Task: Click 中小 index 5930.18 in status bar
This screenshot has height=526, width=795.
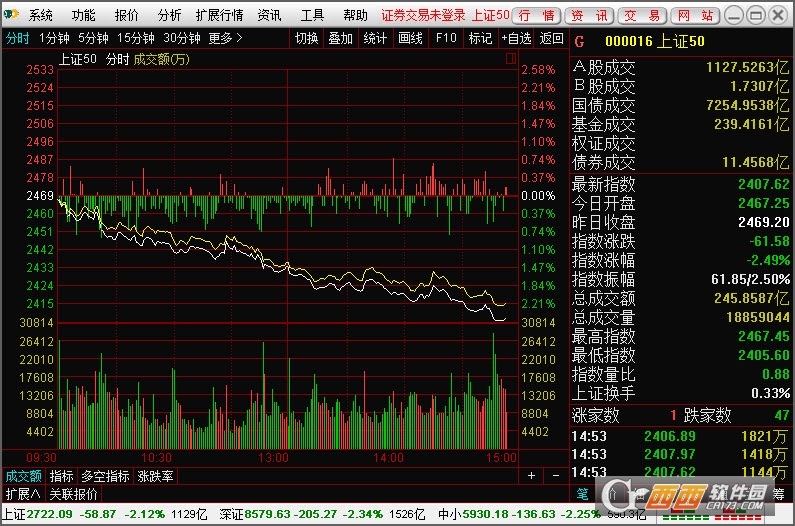Action: [x=487, y=514]
